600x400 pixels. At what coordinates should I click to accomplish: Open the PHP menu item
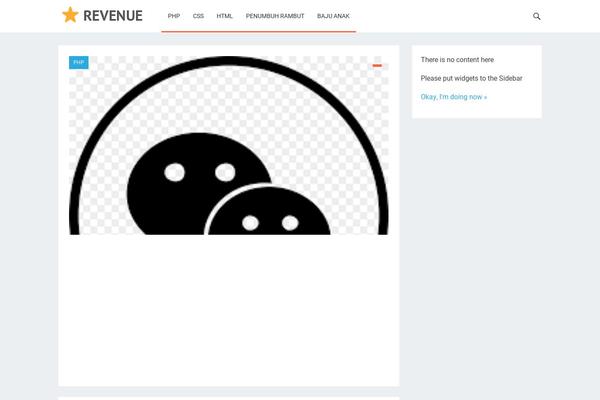click(x=174, y=16)
